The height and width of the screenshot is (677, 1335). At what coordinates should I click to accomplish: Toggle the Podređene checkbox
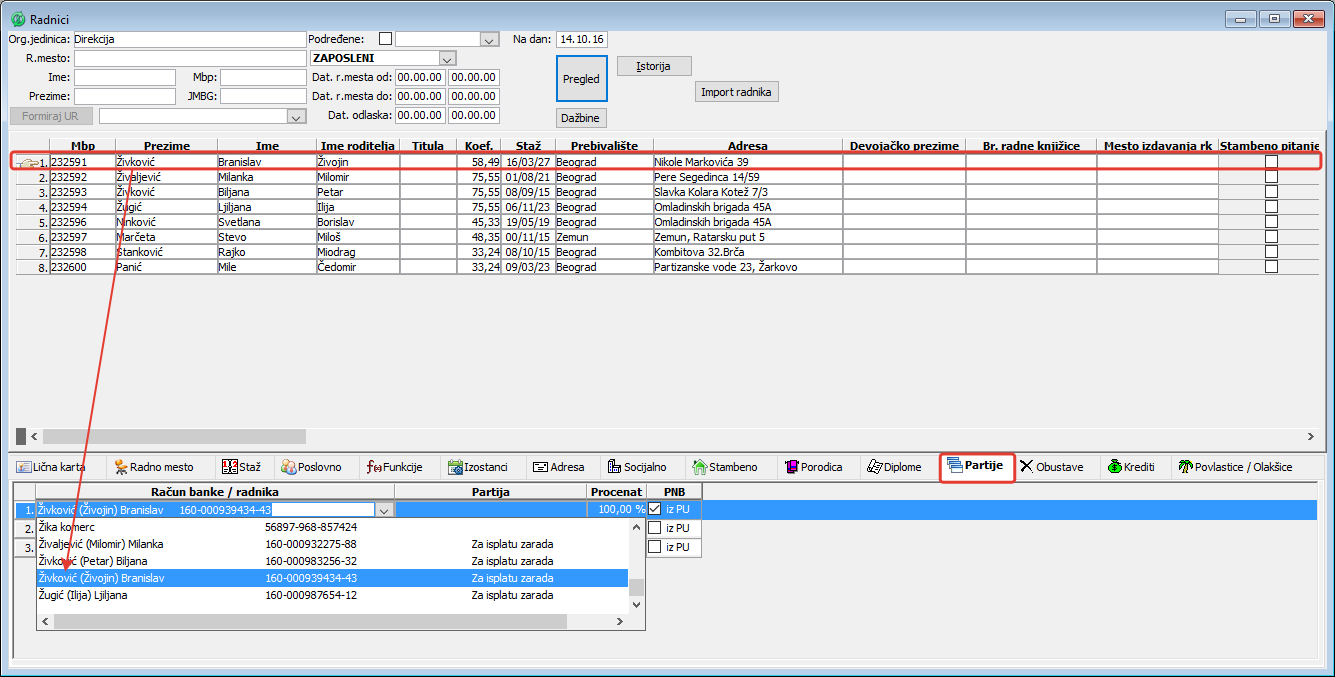[385, 39]
